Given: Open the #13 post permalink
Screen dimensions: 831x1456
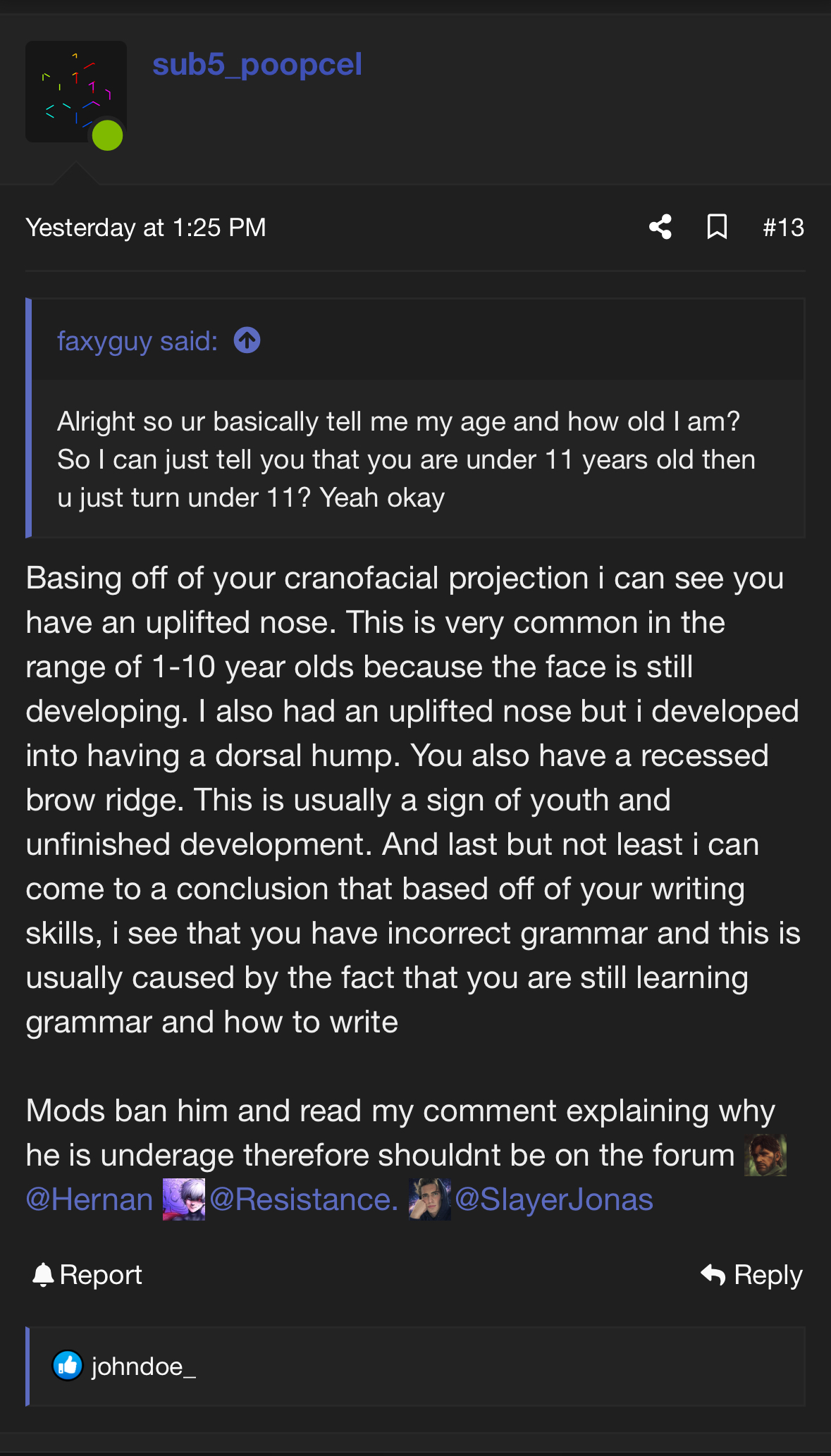Looking at the screenshot, I should [783, 228].
